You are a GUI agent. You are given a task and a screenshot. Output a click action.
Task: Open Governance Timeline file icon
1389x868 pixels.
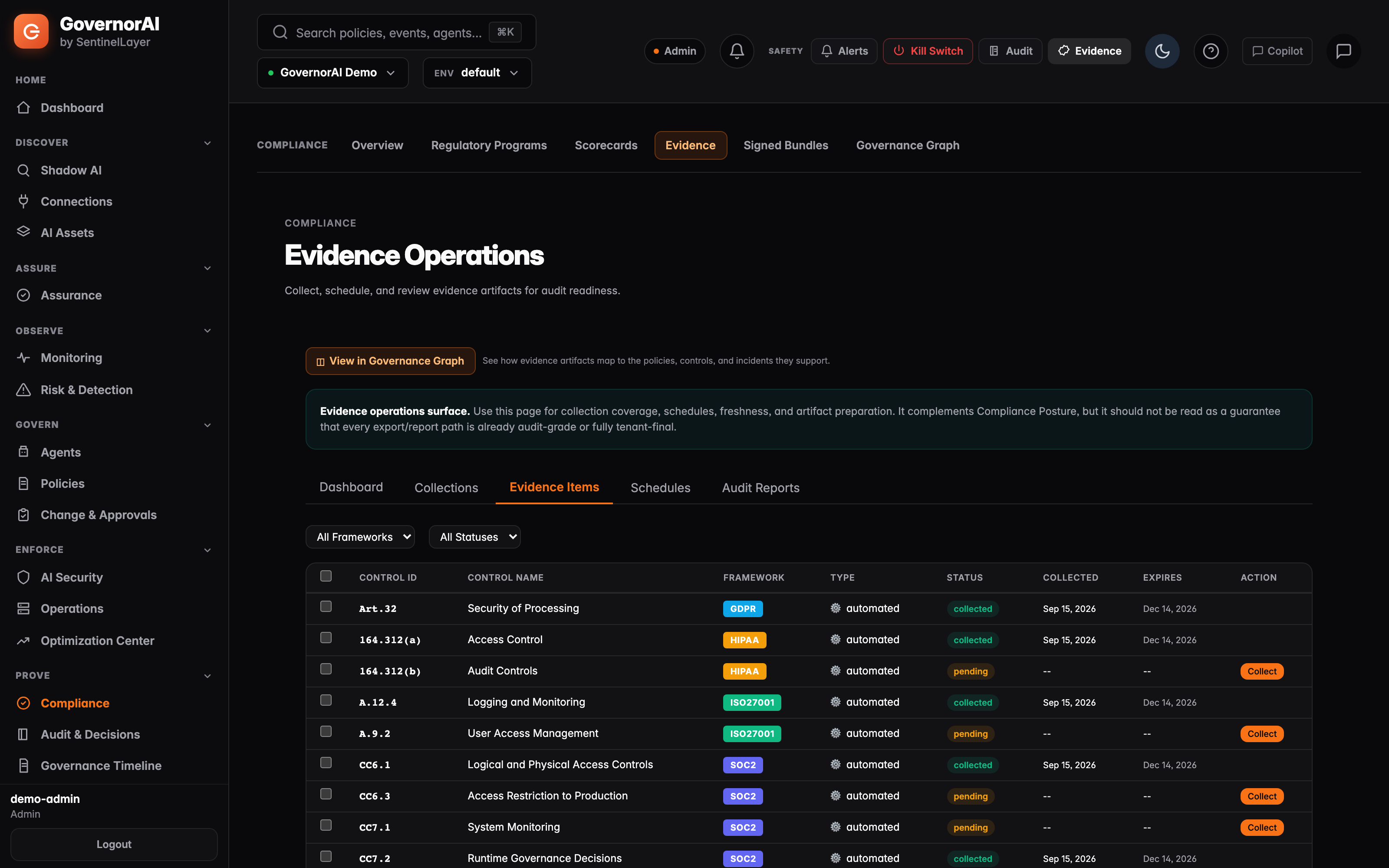[23, 765]
